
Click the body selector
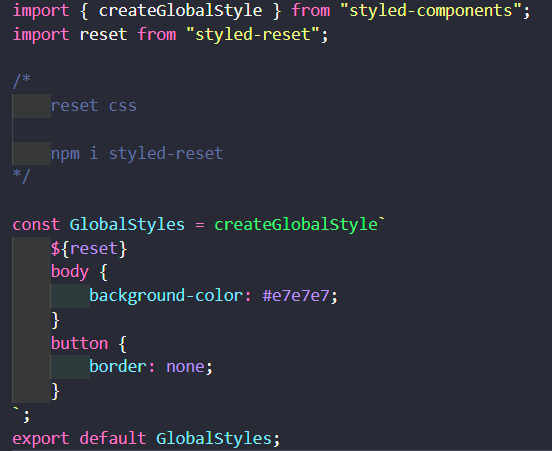[x=70, y=272]
